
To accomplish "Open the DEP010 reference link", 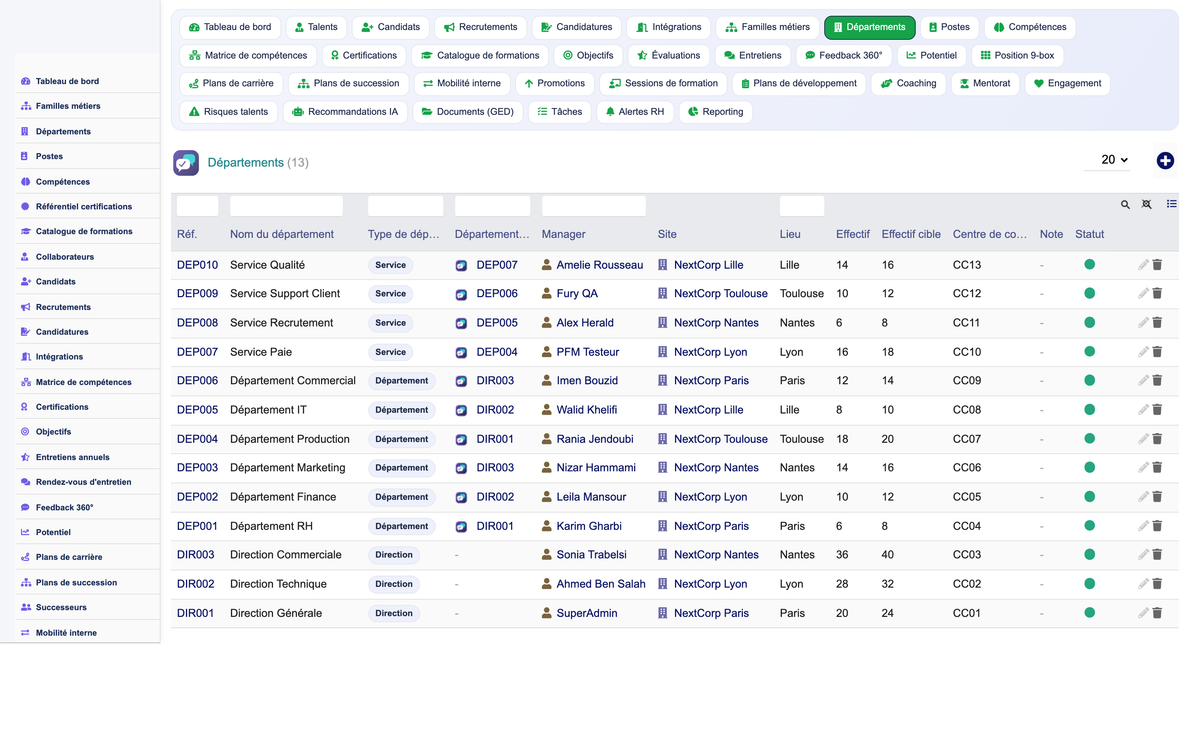I will tap(197, 265).
